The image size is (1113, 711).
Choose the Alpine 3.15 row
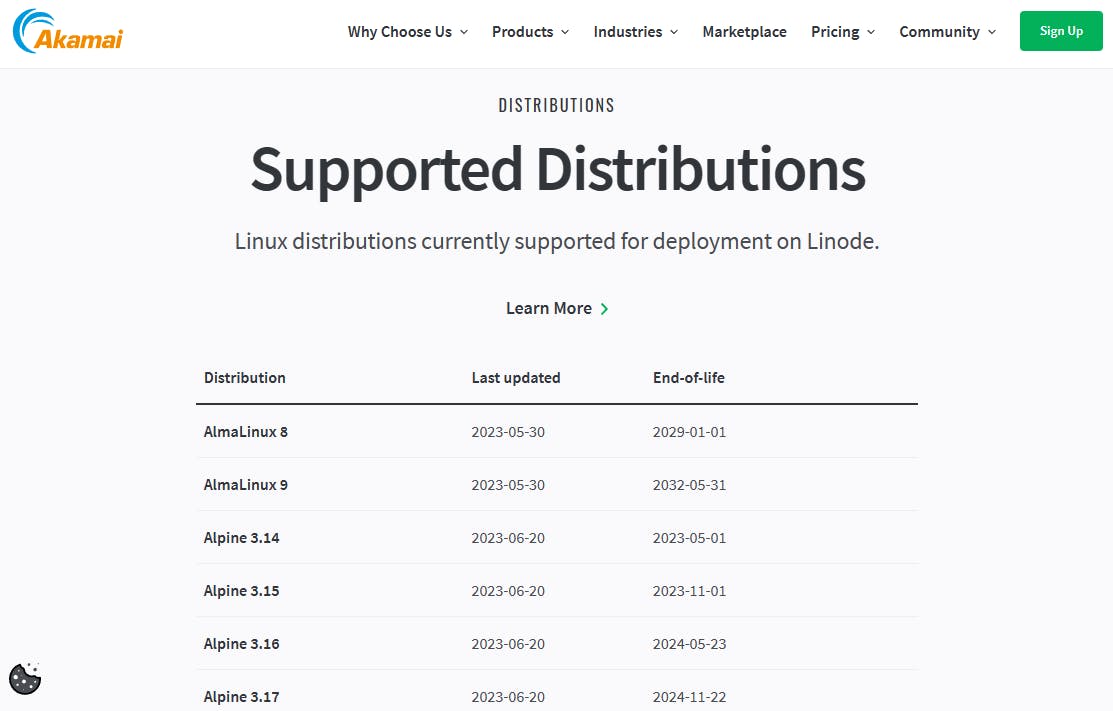[242, 591]
